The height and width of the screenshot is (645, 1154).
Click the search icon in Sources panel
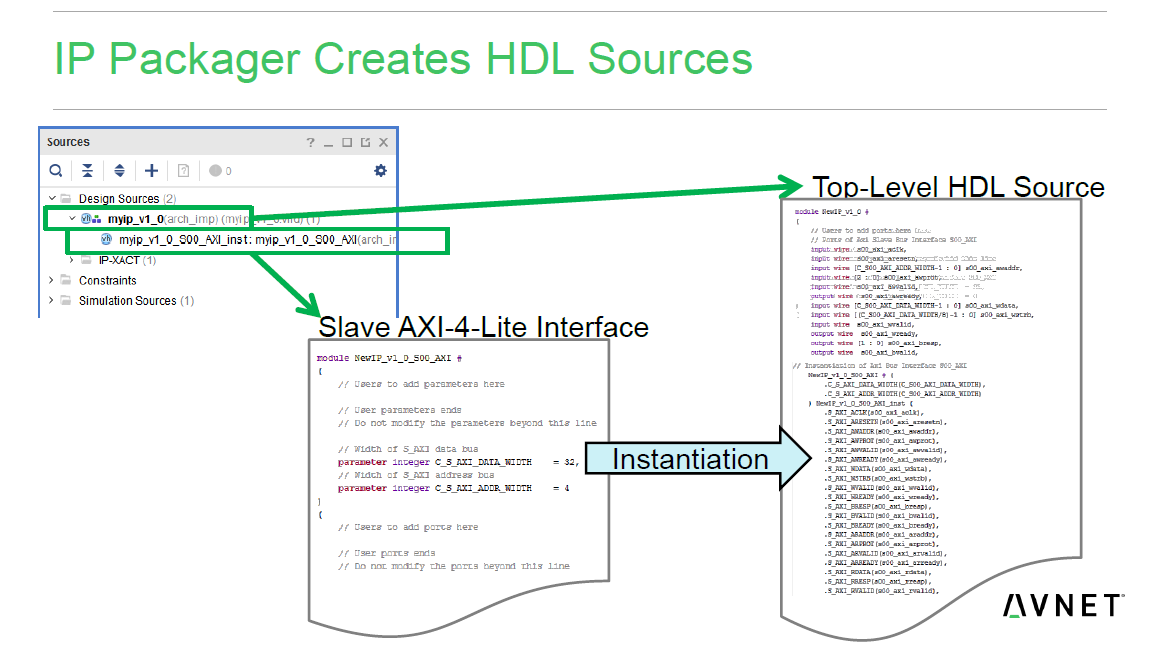tap(56, 171)
